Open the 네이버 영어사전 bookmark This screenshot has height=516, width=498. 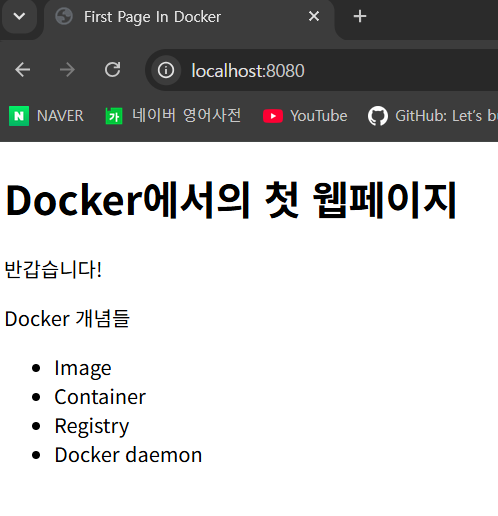173,116
